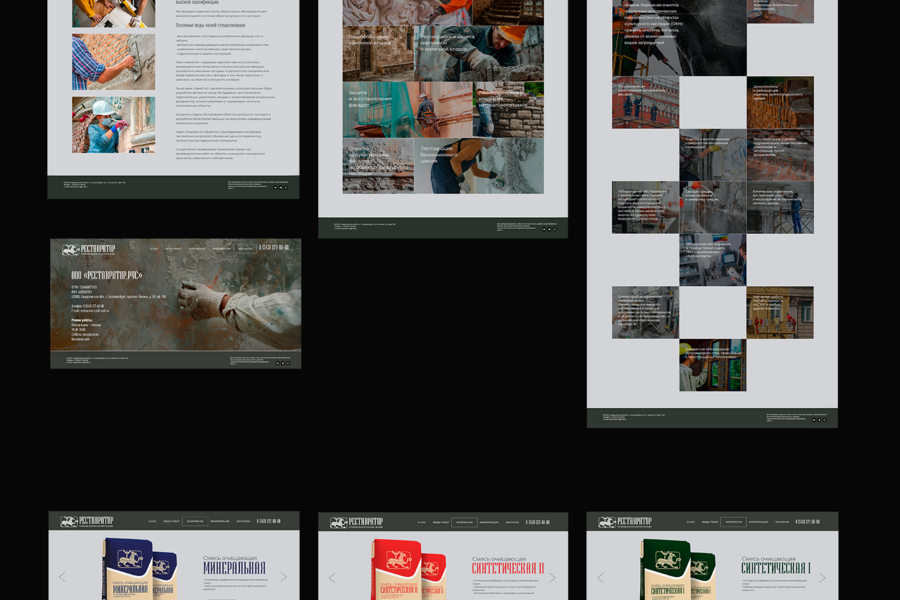Open tile with worker in yellow helmet at window

713,365
